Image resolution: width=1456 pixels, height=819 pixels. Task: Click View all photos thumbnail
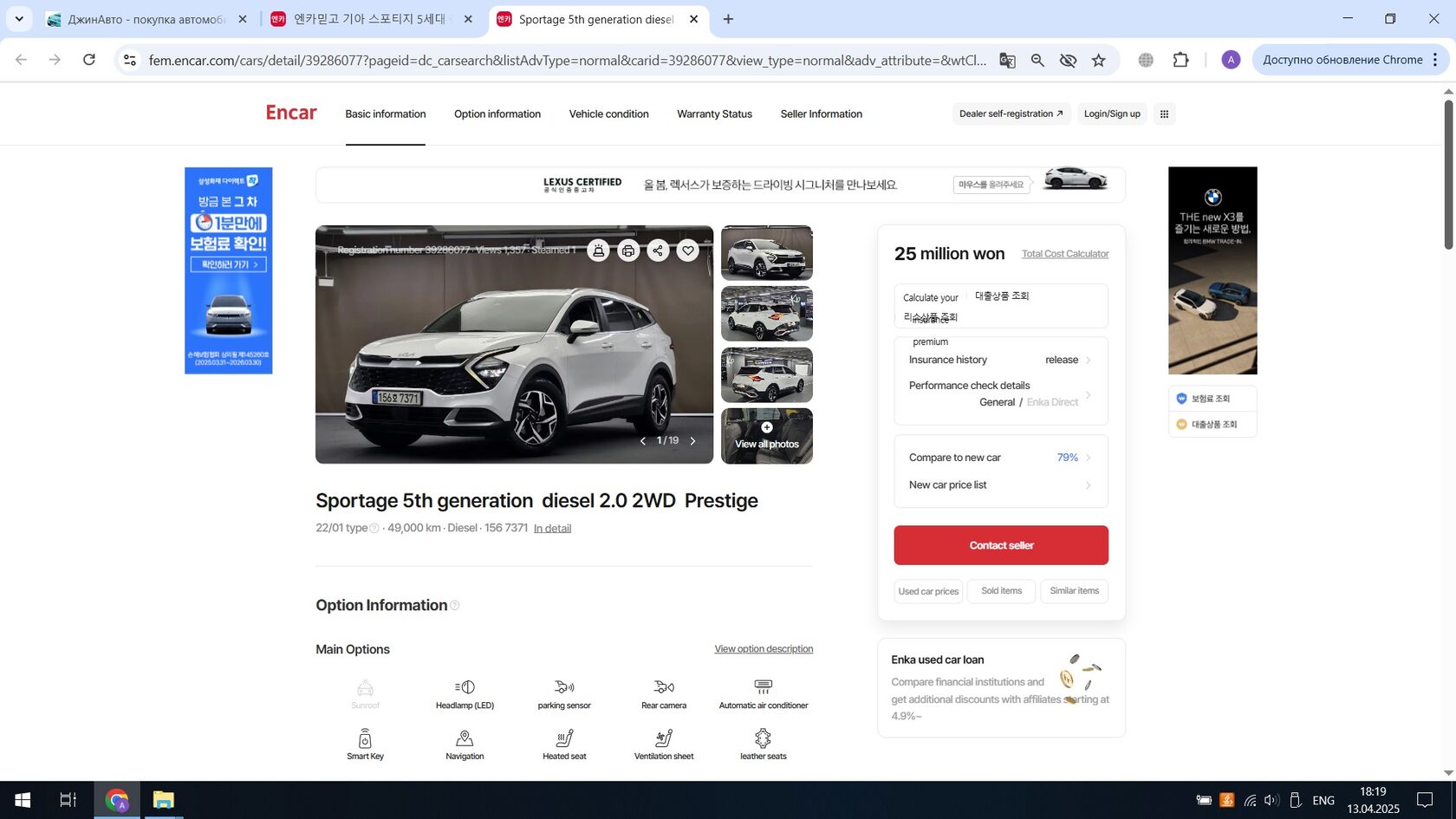pos(767,436)
